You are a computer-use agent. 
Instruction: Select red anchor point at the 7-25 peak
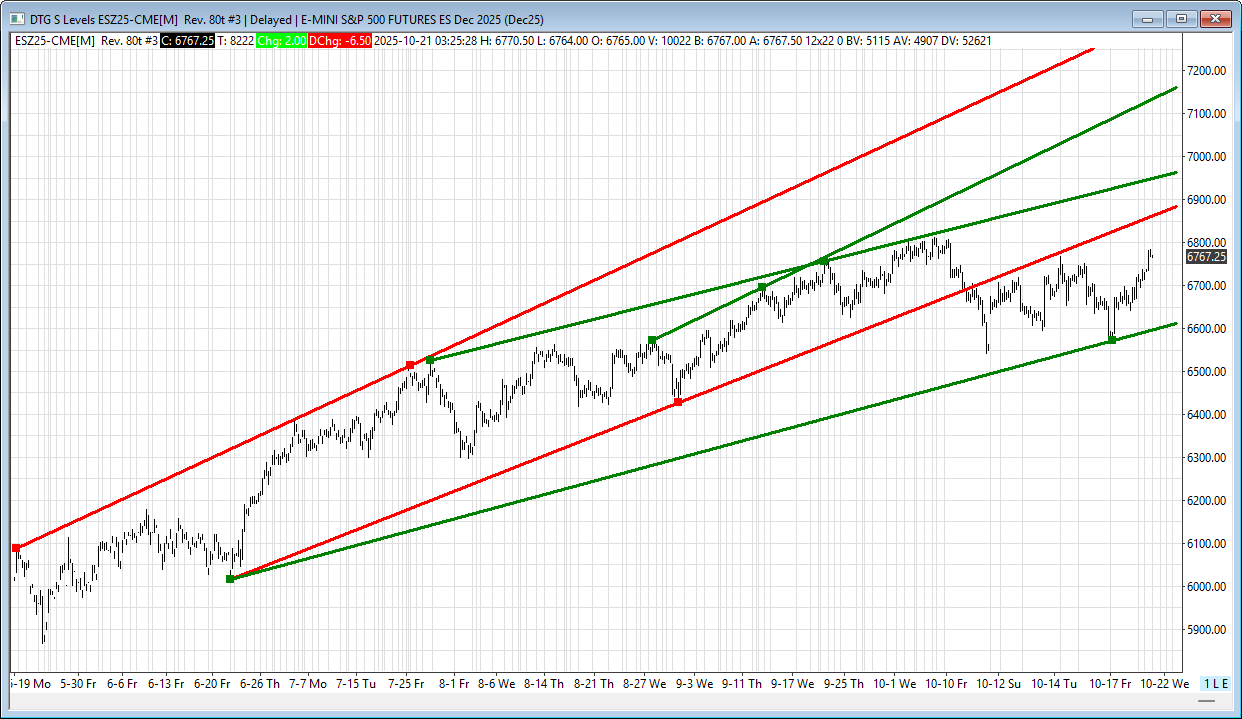tap(410, 365)
